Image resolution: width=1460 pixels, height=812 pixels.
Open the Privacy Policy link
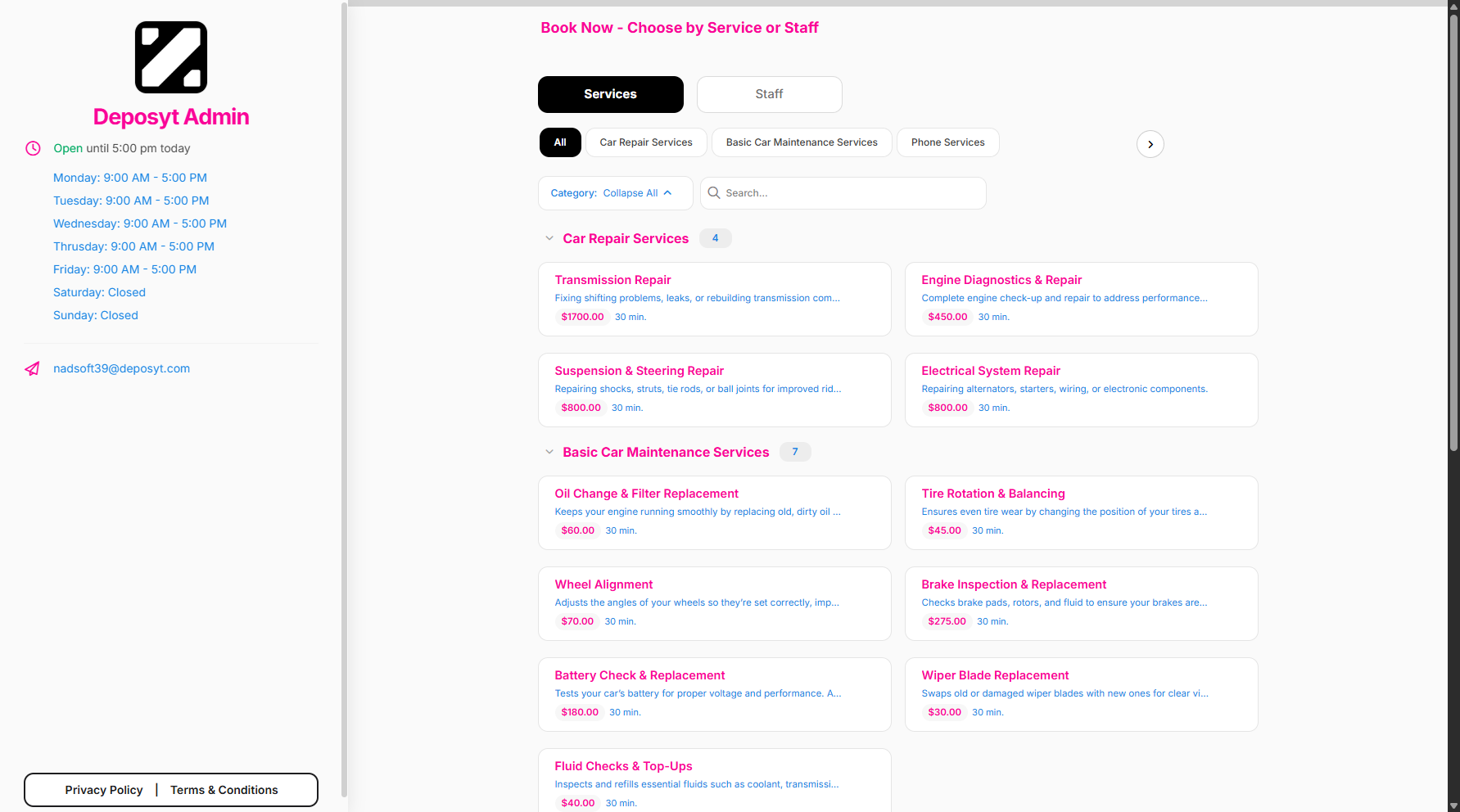click(x=104, y=790)
